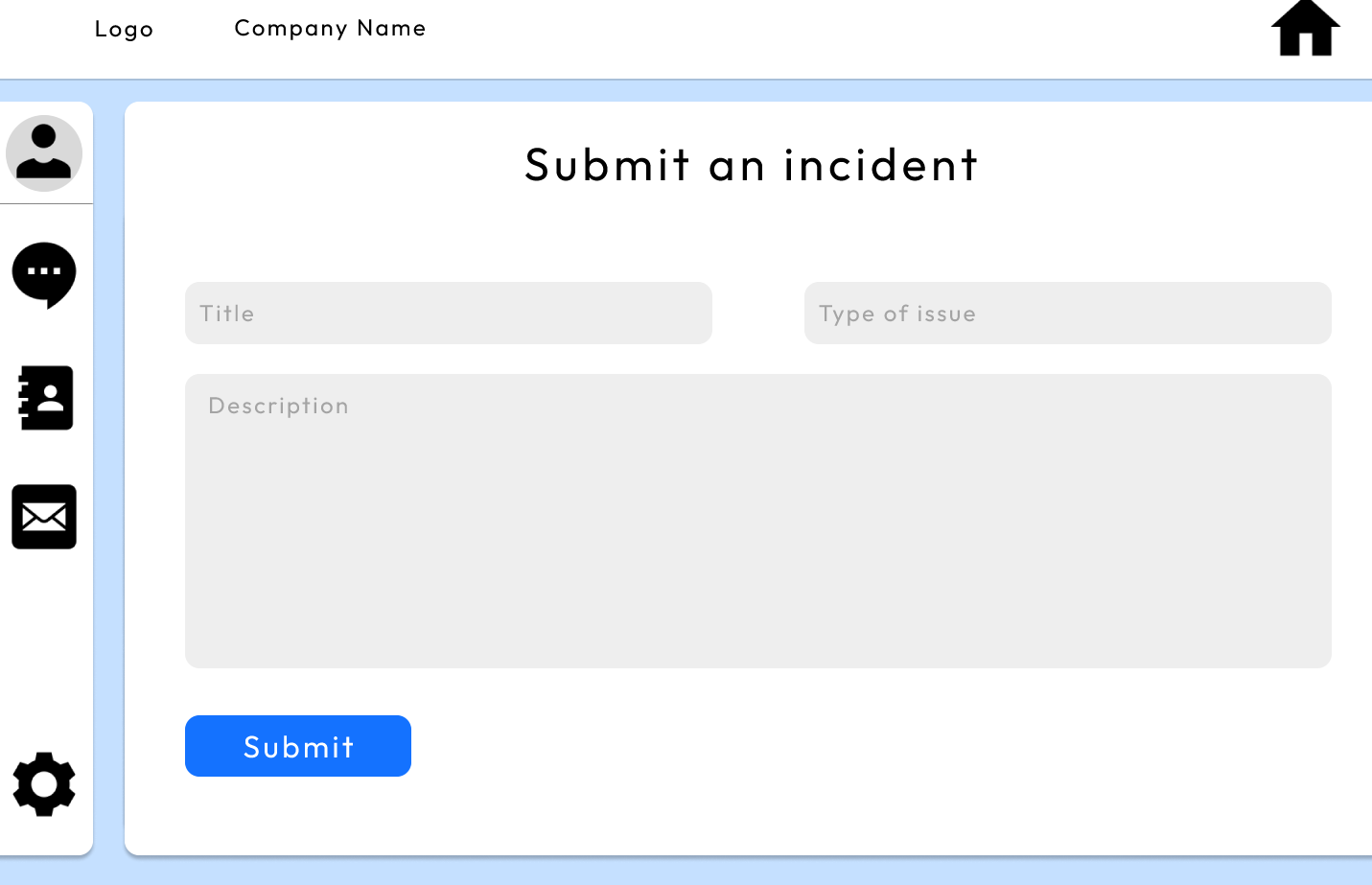Open the Type of issue selector
This screenshot has height=885, width=1372.
coord(1067,313)
